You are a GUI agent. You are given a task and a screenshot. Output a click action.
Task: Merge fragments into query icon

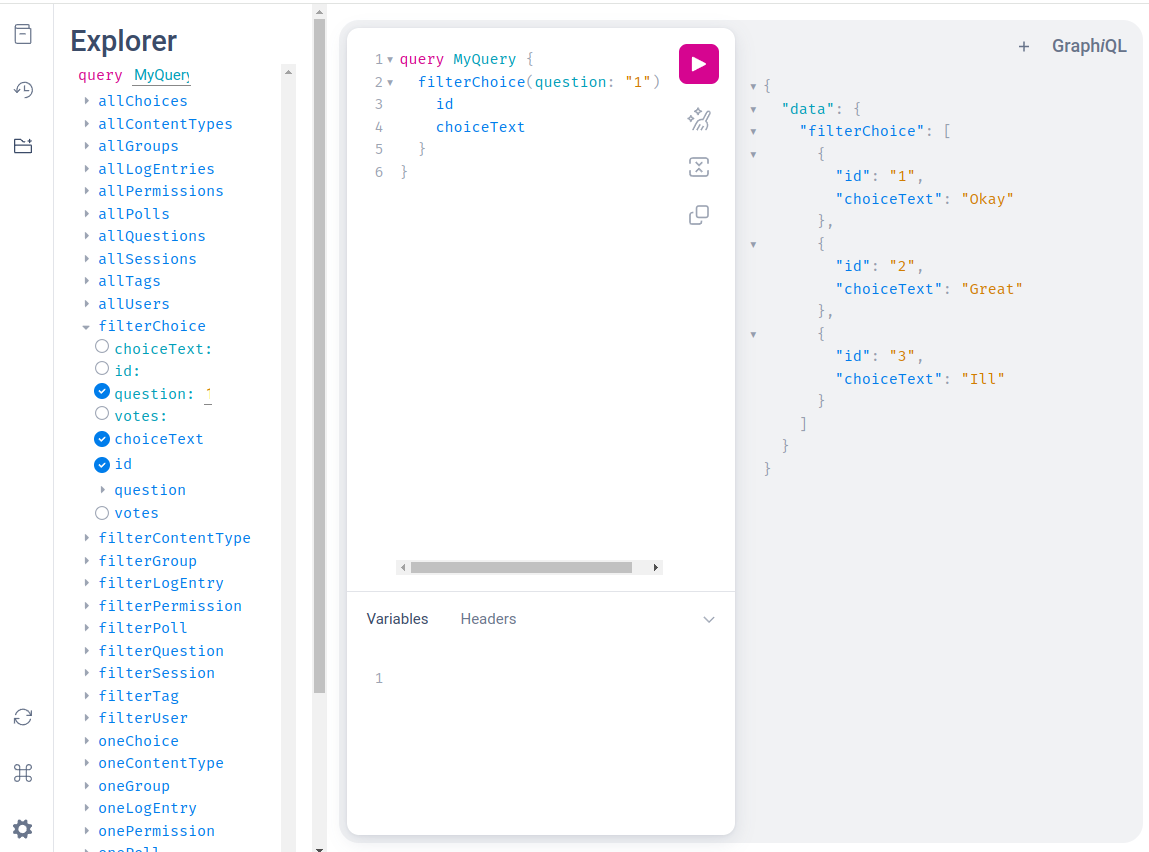point(698,167)
